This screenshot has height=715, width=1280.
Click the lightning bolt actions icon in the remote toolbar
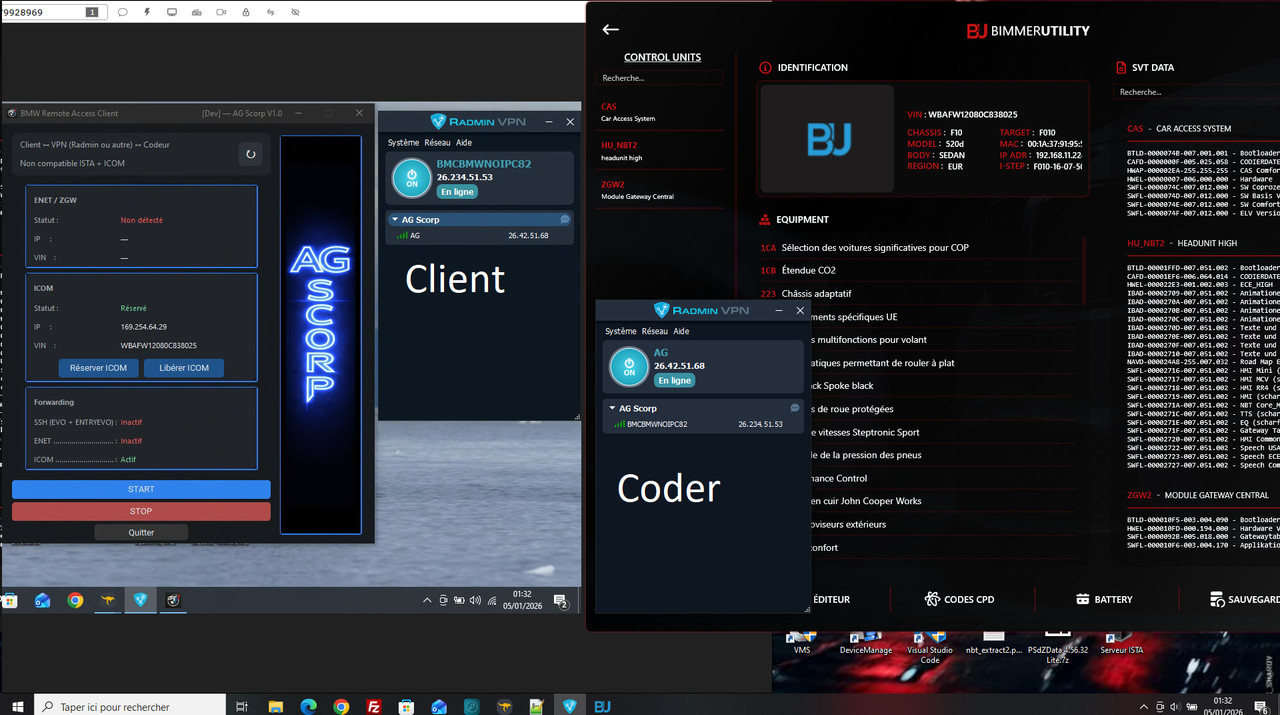147,12
